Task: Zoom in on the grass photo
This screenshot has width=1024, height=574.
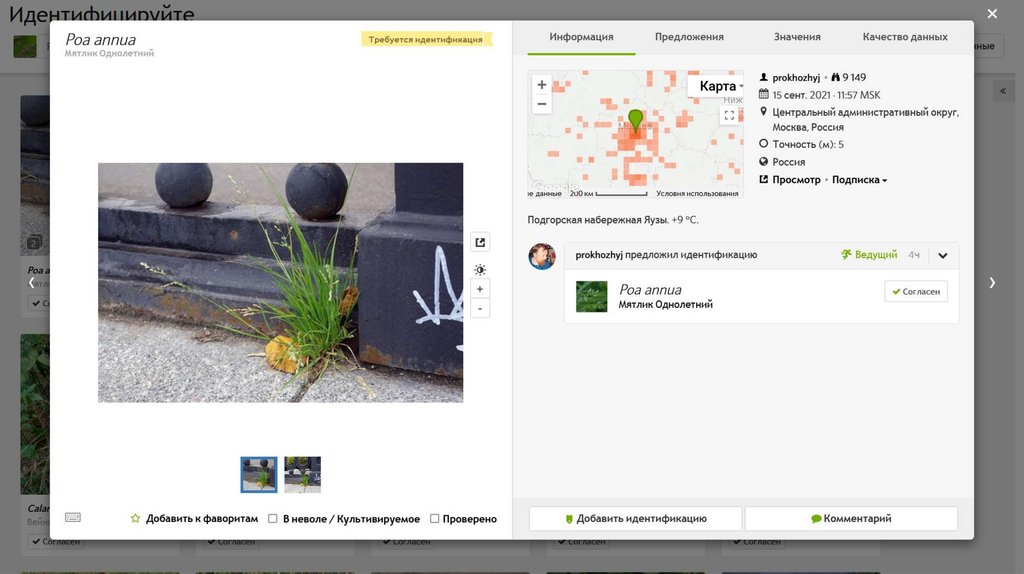Action: [x=480, y=289]
